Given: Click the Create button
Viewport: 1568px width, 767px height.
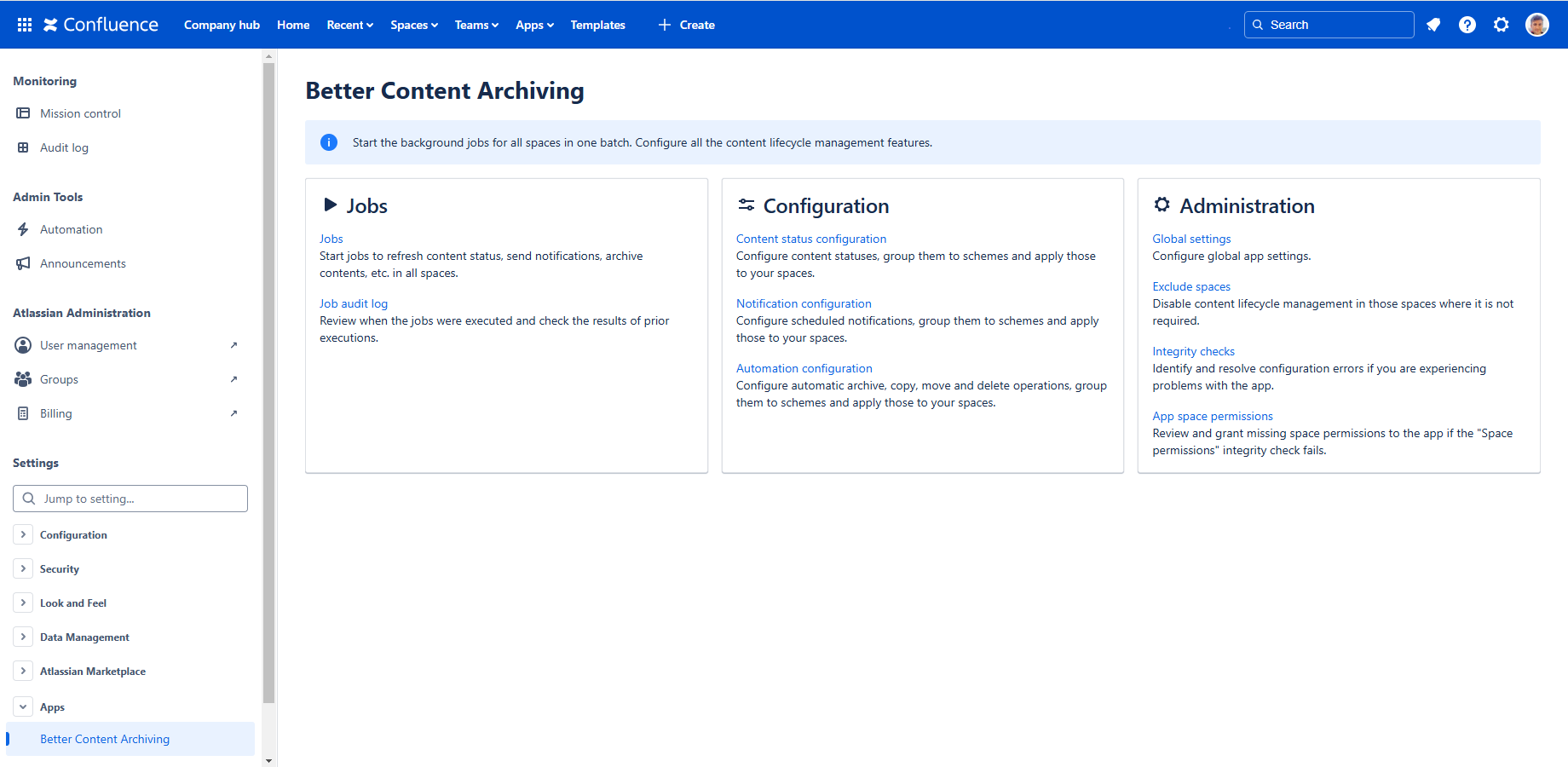Looking at the screenshot, I should 686,25.
